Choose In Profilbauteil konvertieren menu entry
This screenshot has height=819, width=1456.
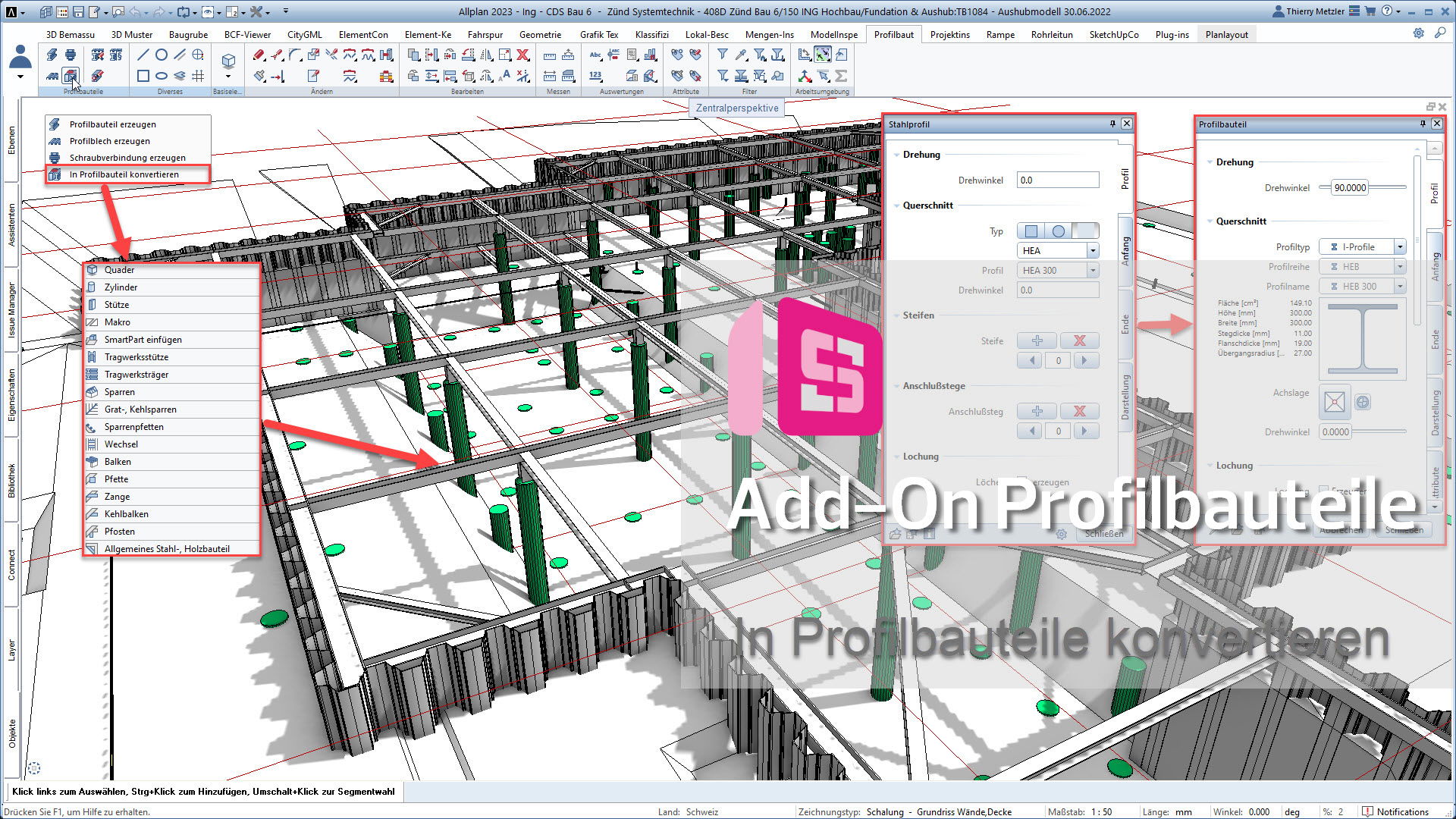(x=124, y=174)
